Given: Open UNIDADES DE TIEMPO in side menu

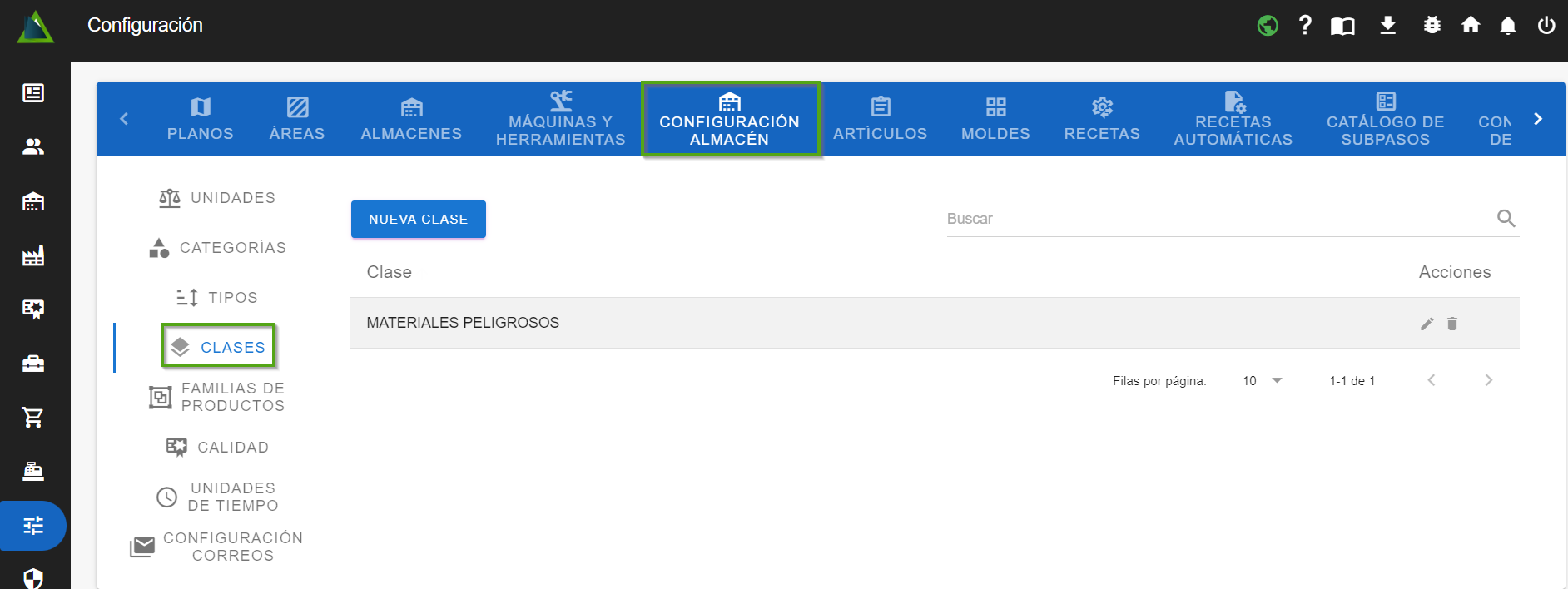Looking at the screenshot, I should 218,497.
